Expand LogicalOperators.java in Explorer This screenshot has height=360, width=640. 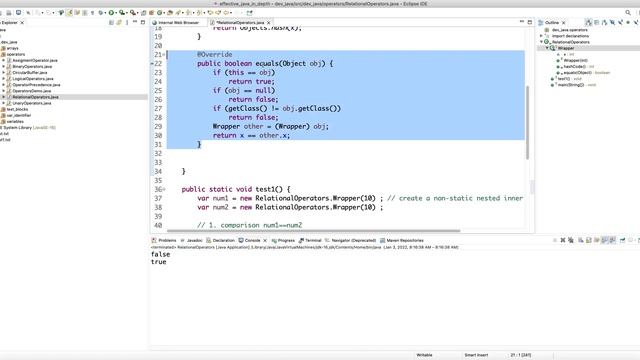pos(4,78)
